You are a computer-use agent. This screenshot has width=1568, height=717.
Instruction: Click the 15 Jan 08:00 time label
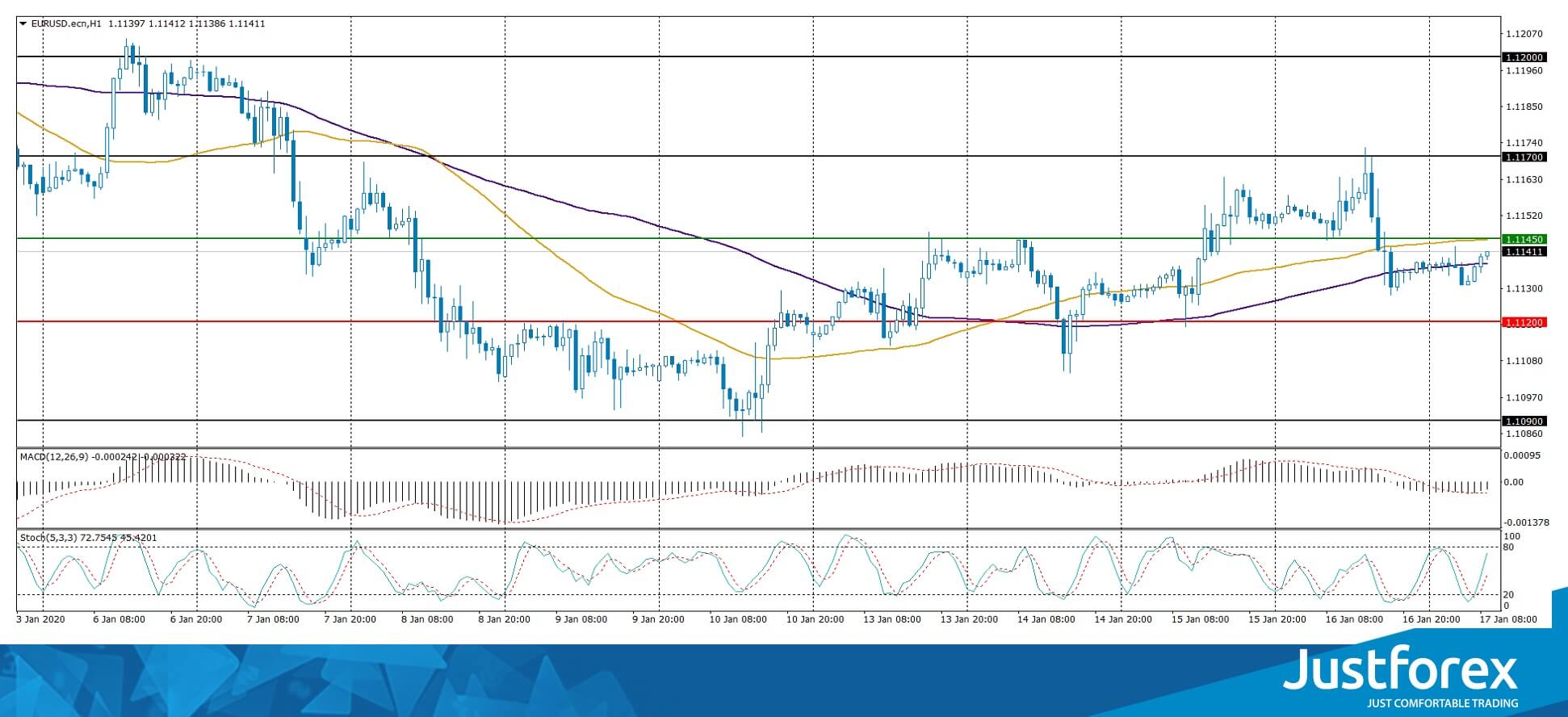pos(1201,619)
